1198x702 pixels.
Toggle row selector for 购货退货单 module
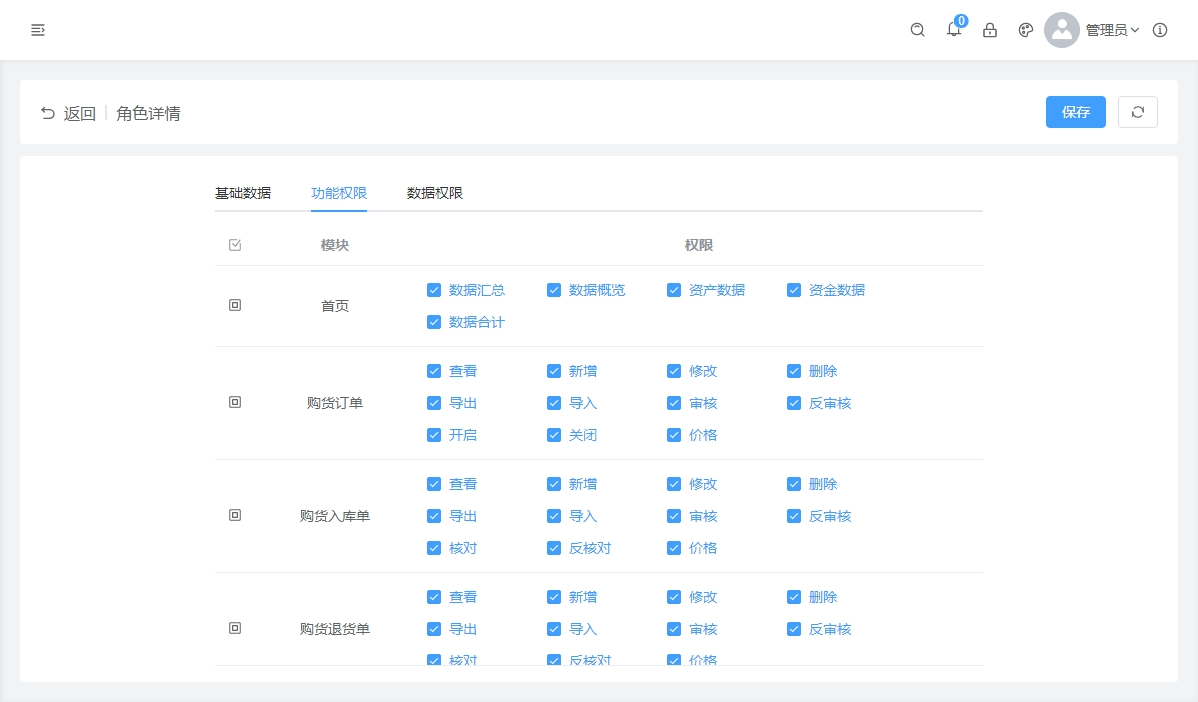pyautogui.click(x=235, y=628)
